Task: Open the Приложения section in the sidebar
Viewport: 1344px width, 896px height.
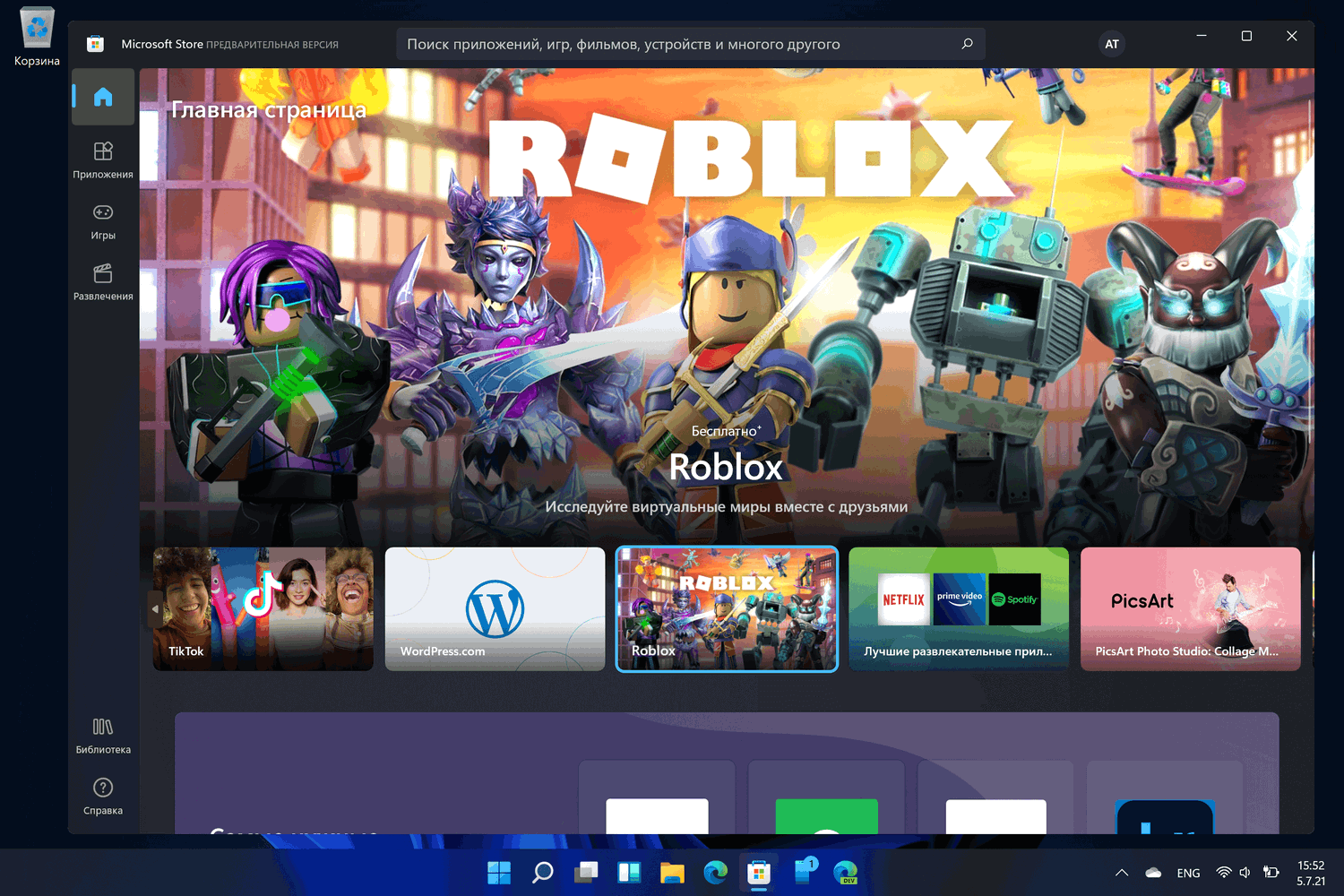Action: (x=103, y=159)
